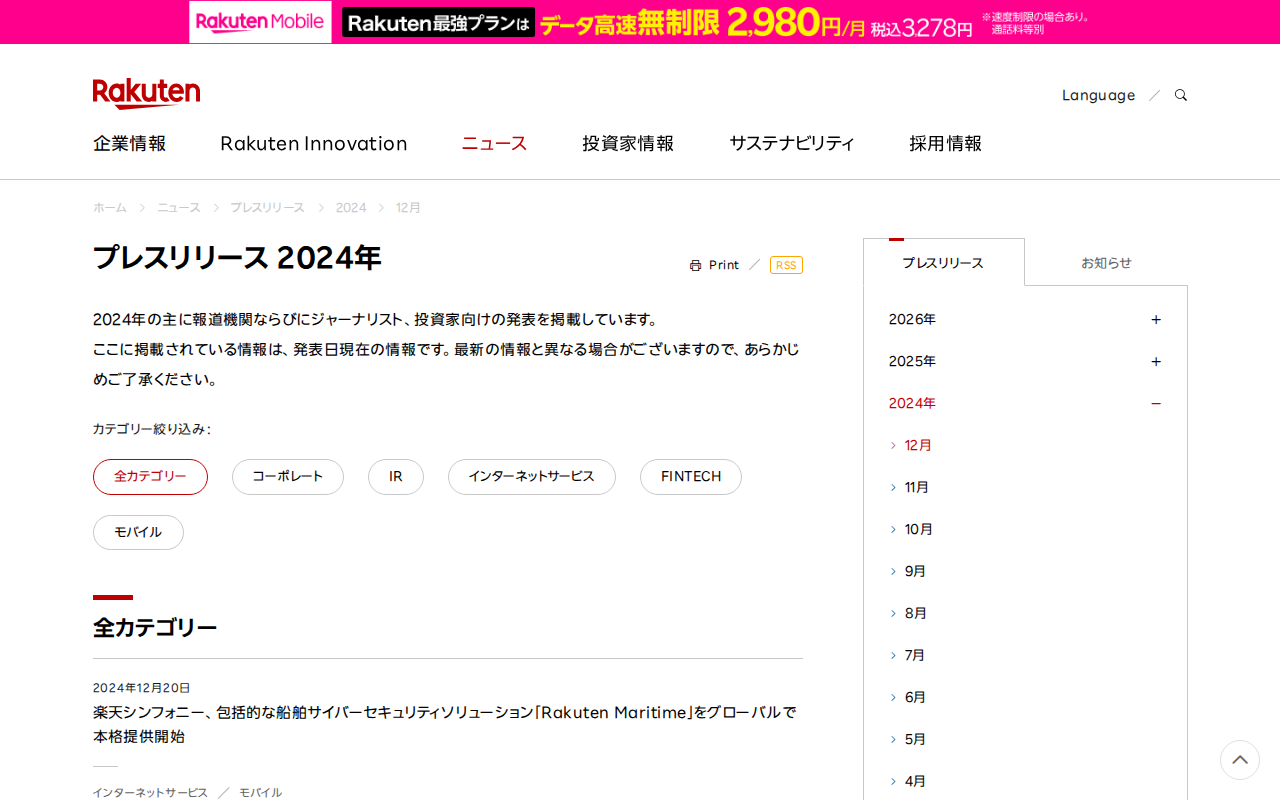Open the サステナビリティ menu
Viewport: 1280px width, 800px height.
click(x=792, y=143)
